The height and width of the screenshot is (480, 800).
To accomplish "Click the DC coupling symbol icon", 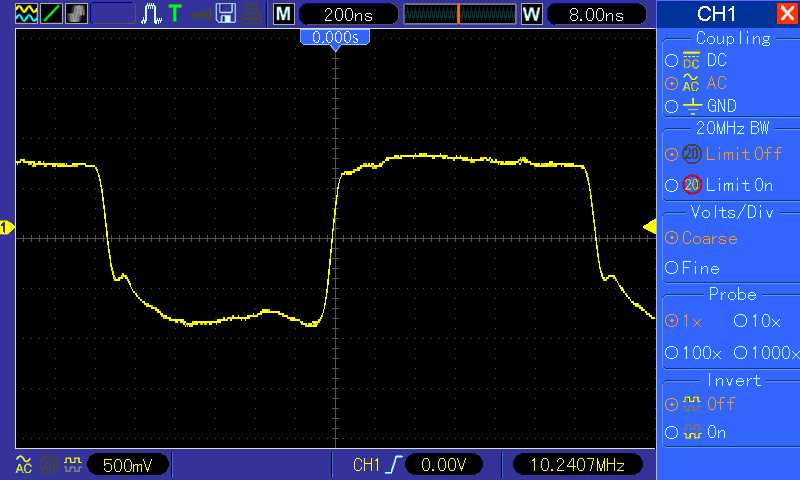I will point(691,60).
